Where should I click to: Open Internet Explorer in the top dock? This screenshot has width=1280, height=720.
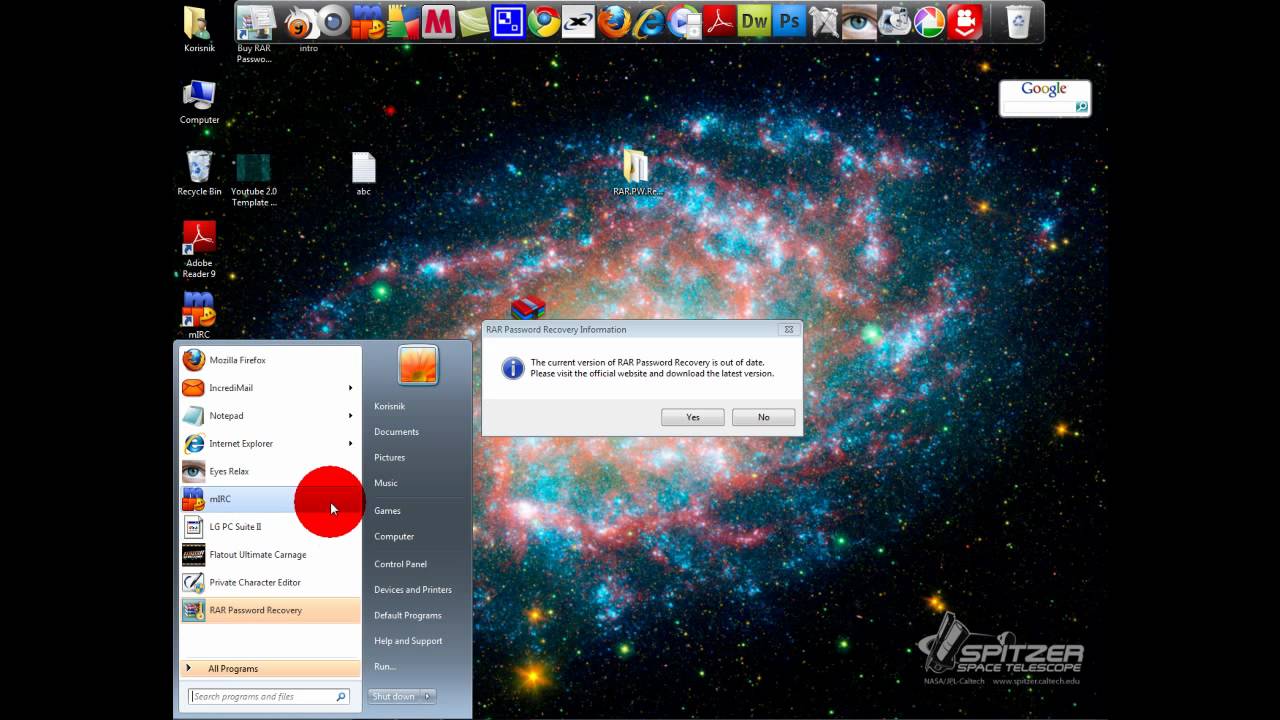point(650,21)
